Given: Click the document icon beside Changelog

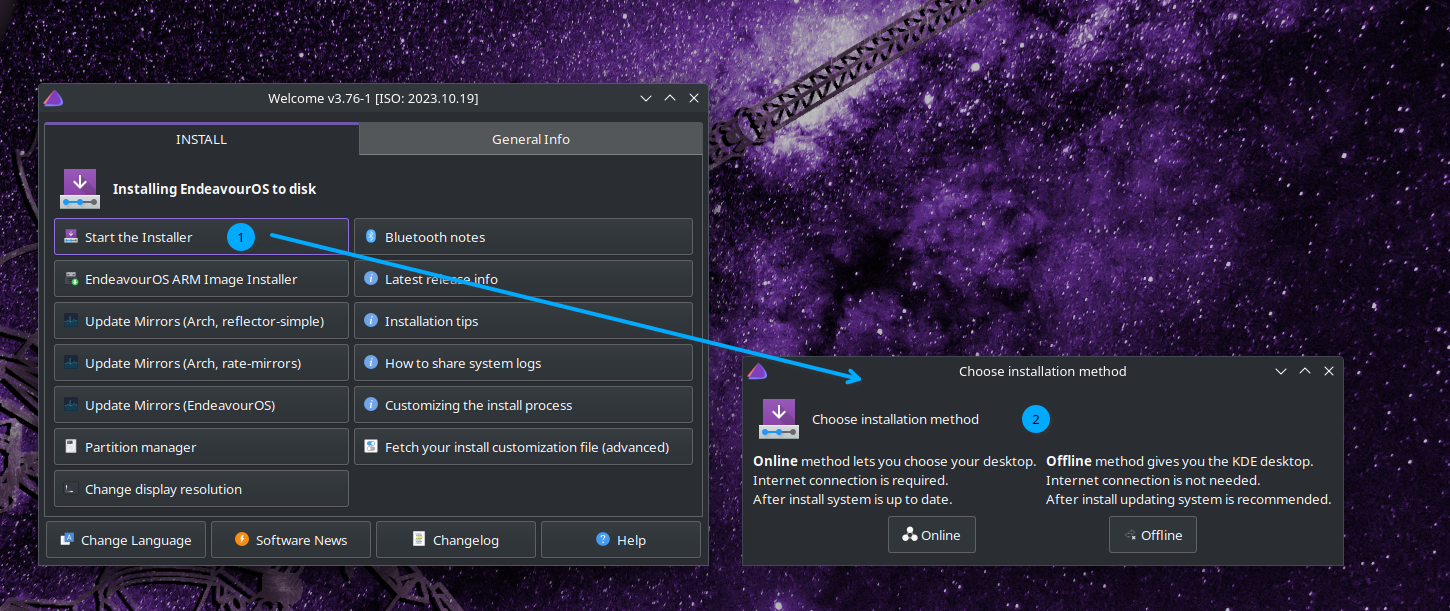Looking at the screenshot, I should [x=419, y=539].
